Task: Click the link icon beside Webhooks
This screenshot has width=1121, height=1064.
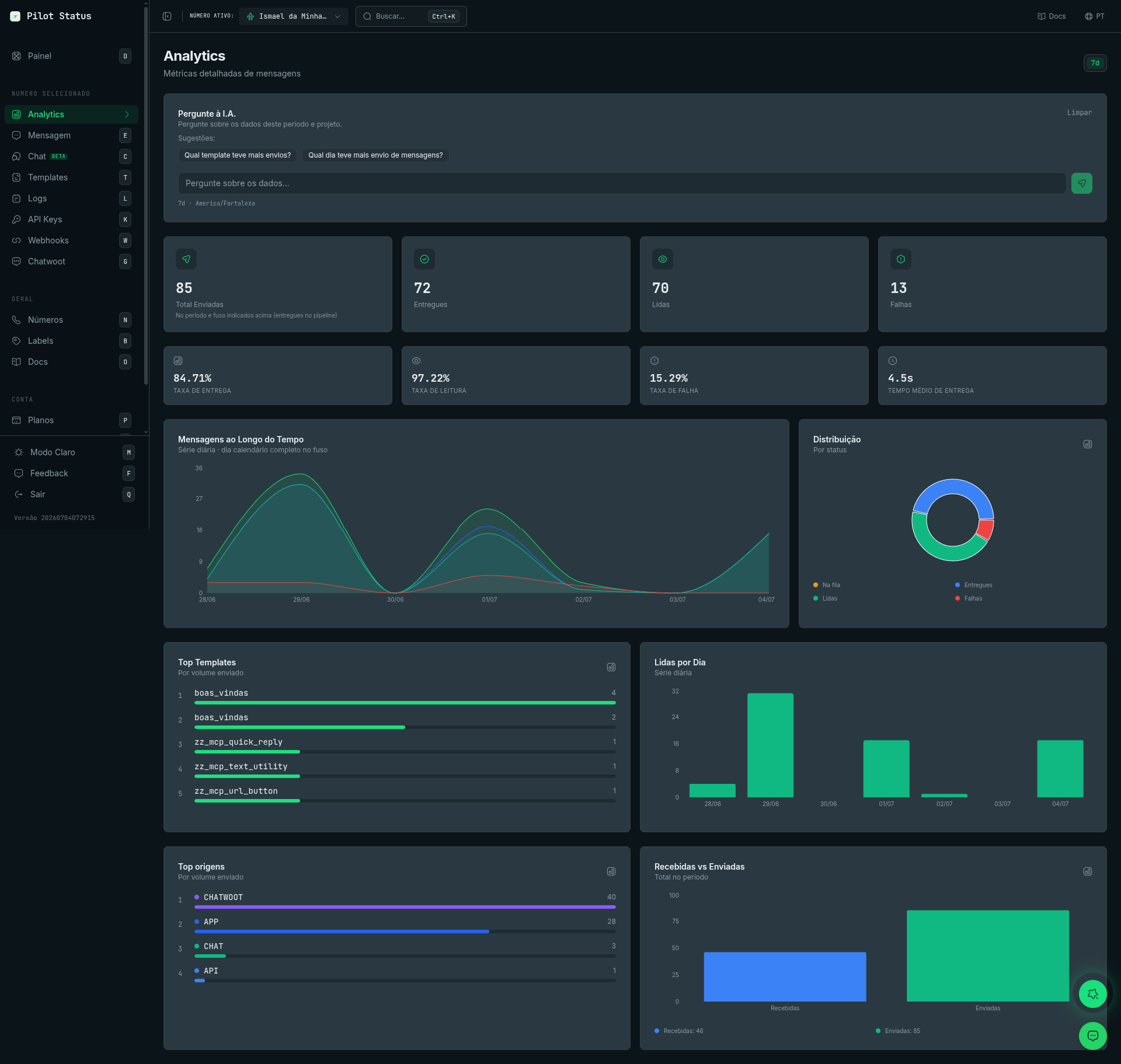Action: pos(16,240)
